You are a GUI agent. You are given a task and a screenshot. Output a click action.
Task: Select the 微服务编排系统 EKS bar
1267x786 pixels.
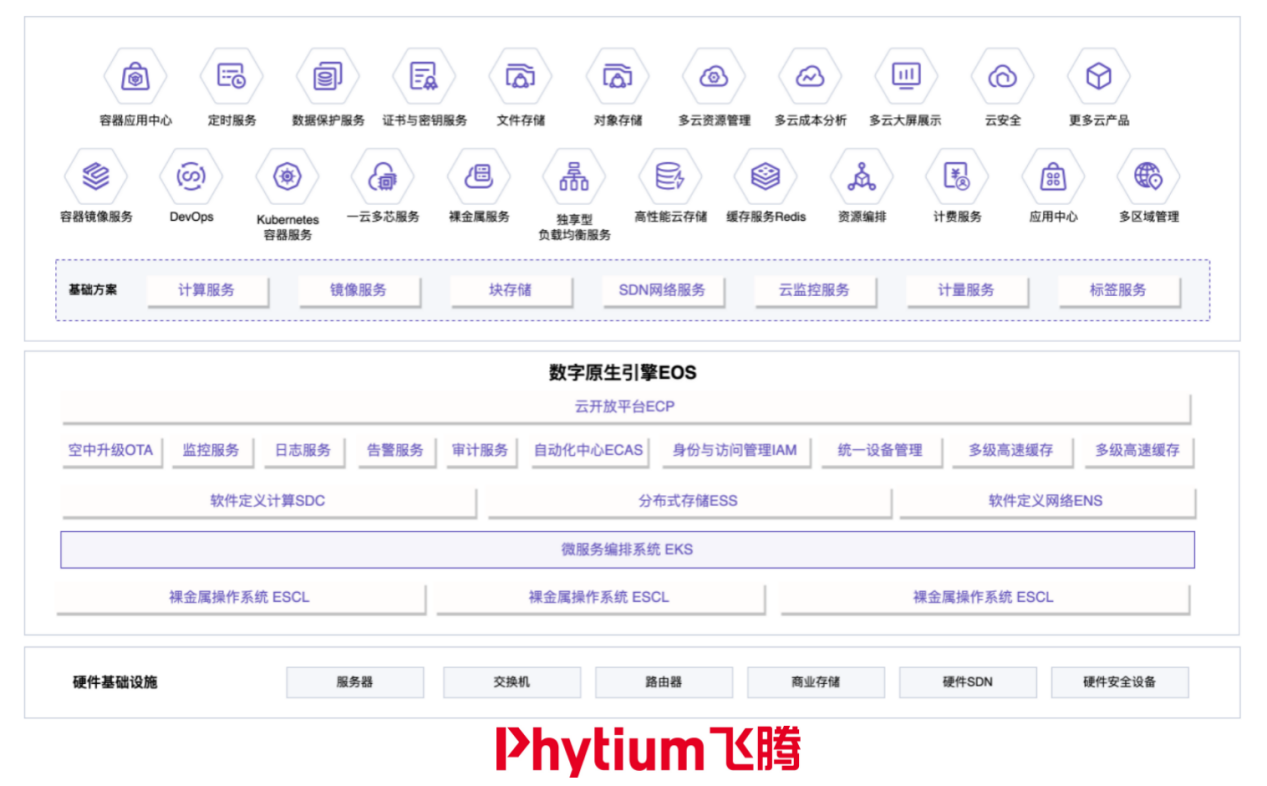627,549
